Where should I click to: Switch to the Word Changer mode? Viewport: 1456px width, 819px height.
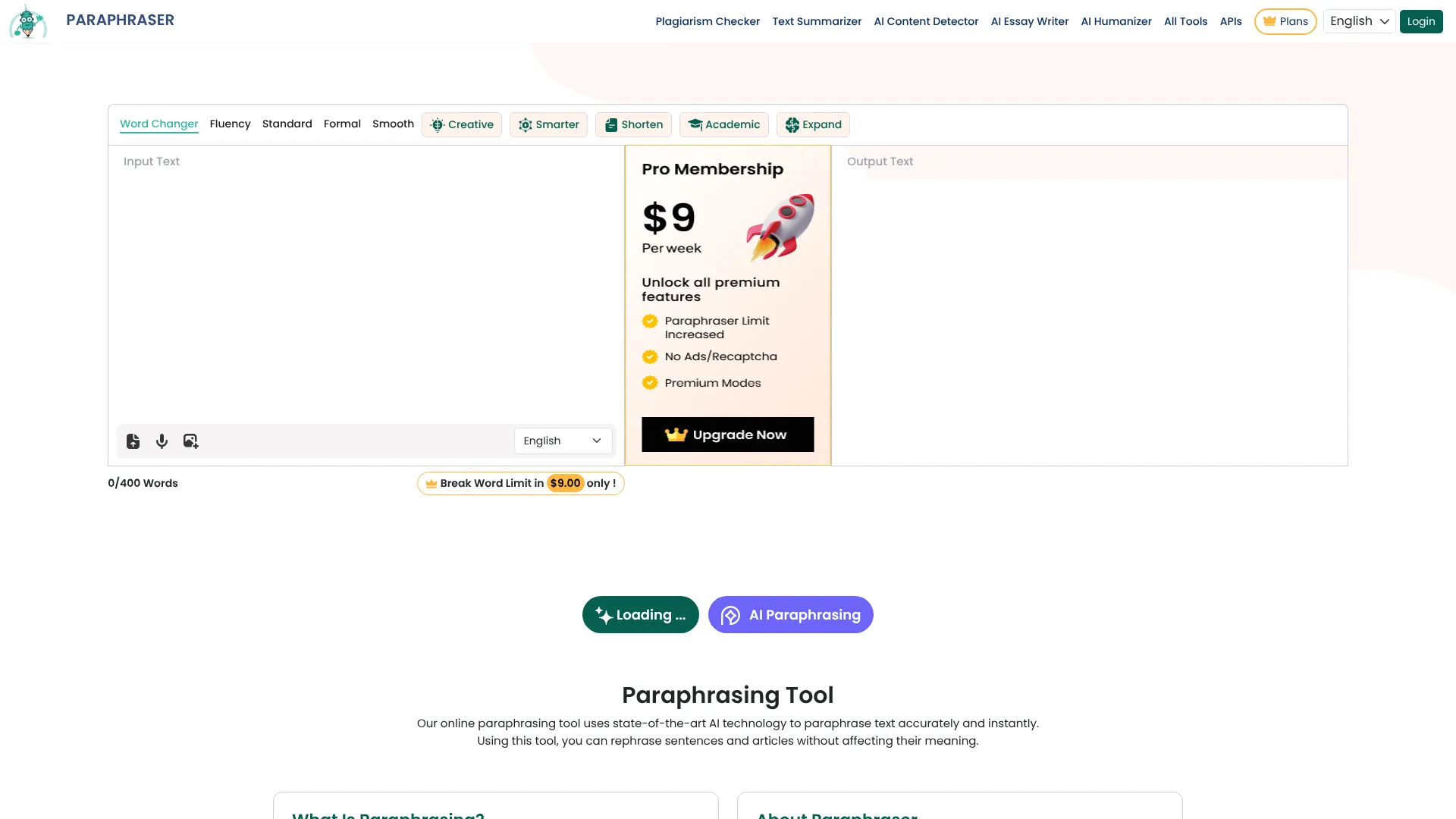point(159,124)
